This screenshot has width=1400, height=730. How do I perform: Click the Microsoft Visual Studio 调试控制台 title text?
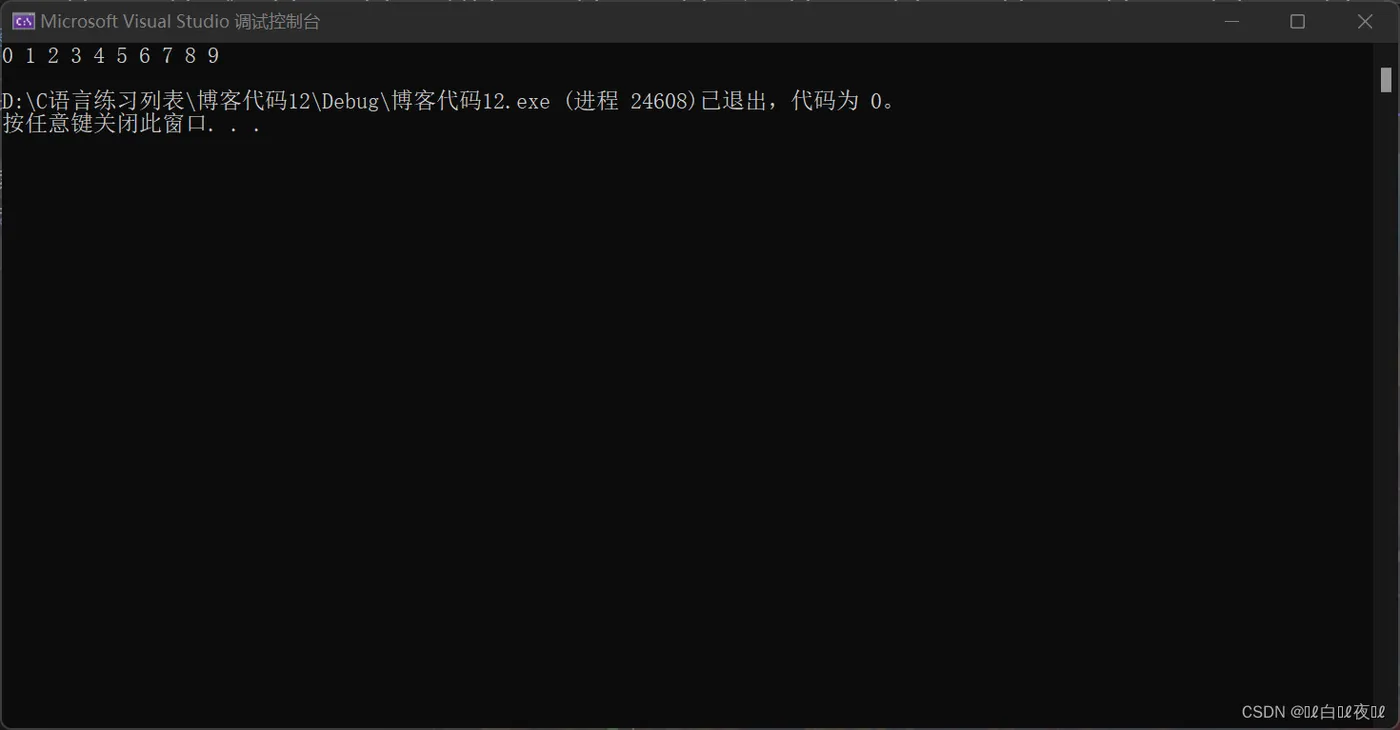[x=180, y=21]
